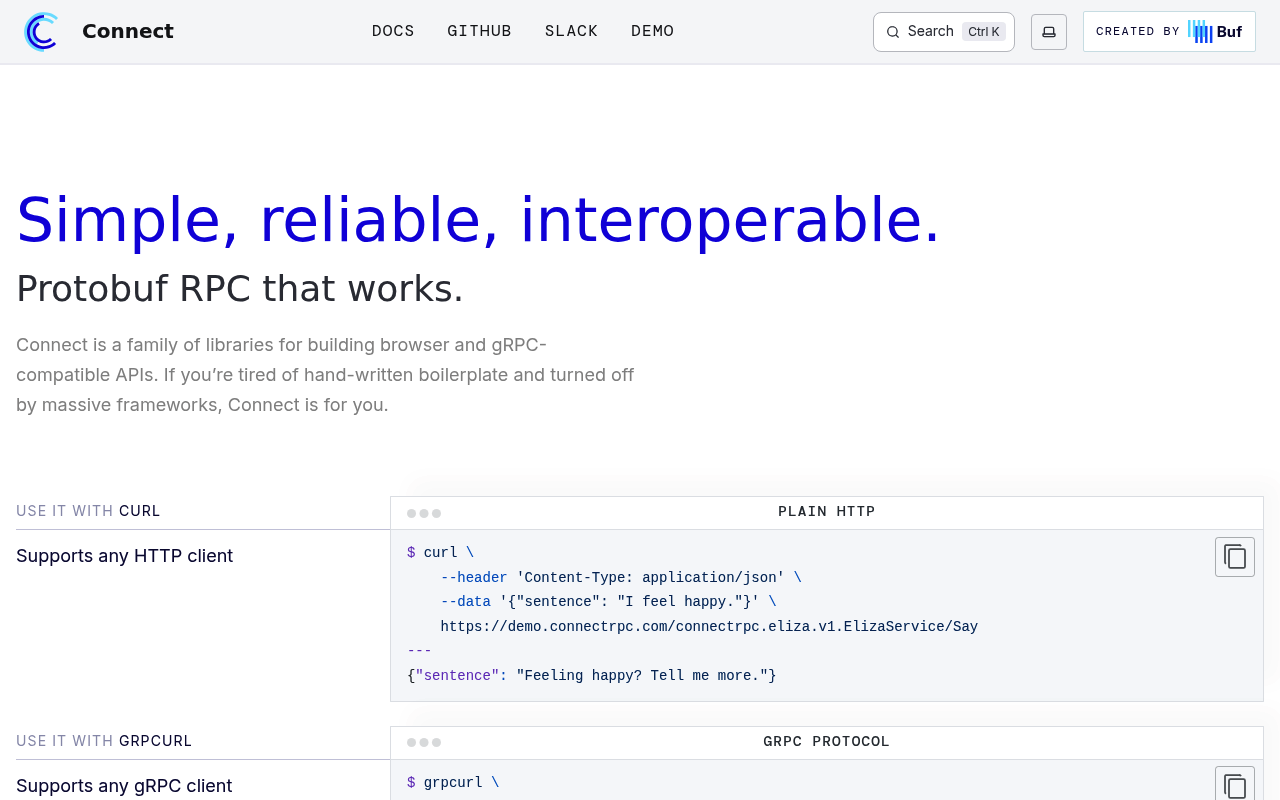Copy the curl code snippet
The image size is (1280, 800).
point(1235,557)
